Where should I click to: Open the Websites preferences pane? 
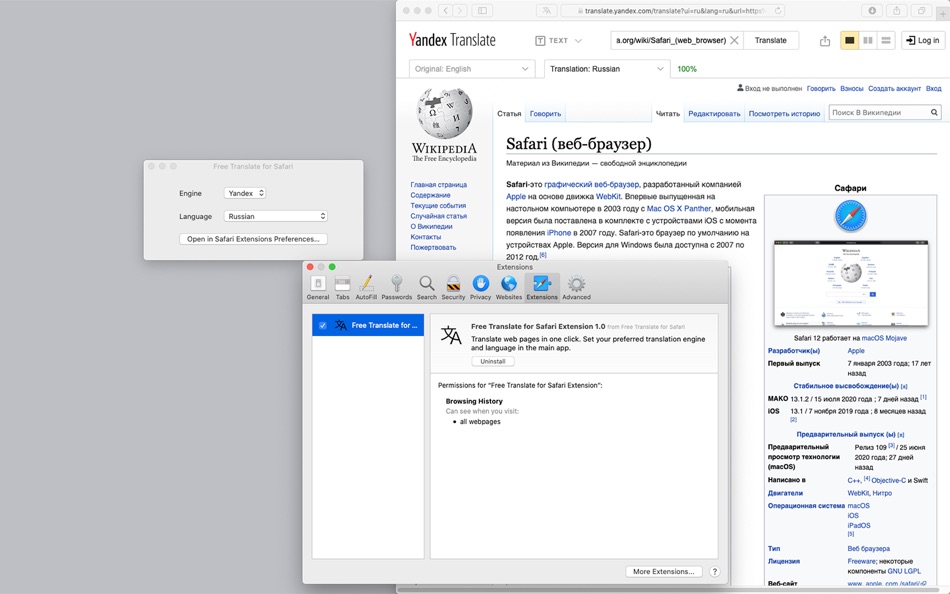[509, 287]
